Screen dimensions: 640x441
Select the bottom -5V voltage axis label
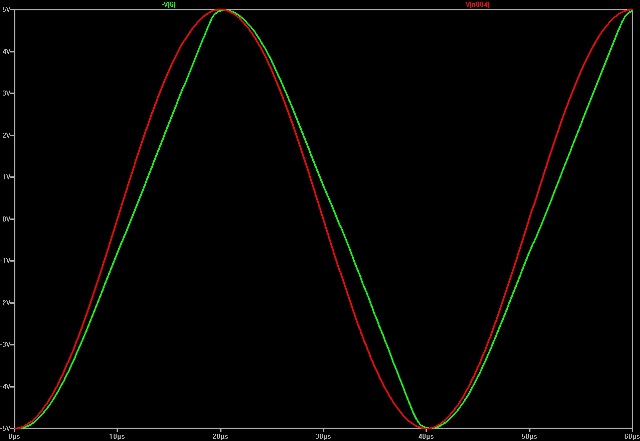[x=6, y=427]
